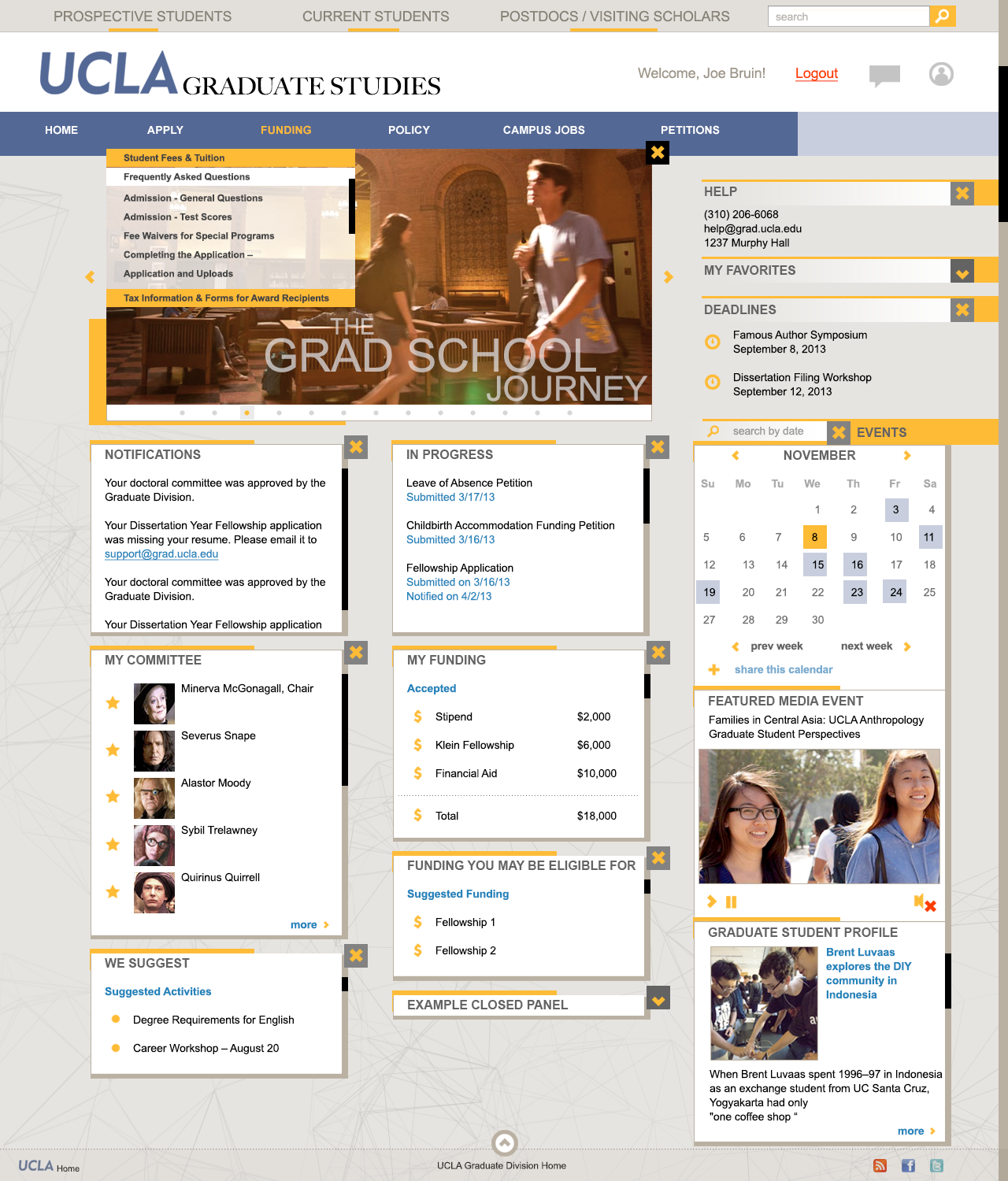Screen dimensions: 1008x1181
Task: Close the Funding You May Be Eligible For panel
Action: tap(658, 858)
